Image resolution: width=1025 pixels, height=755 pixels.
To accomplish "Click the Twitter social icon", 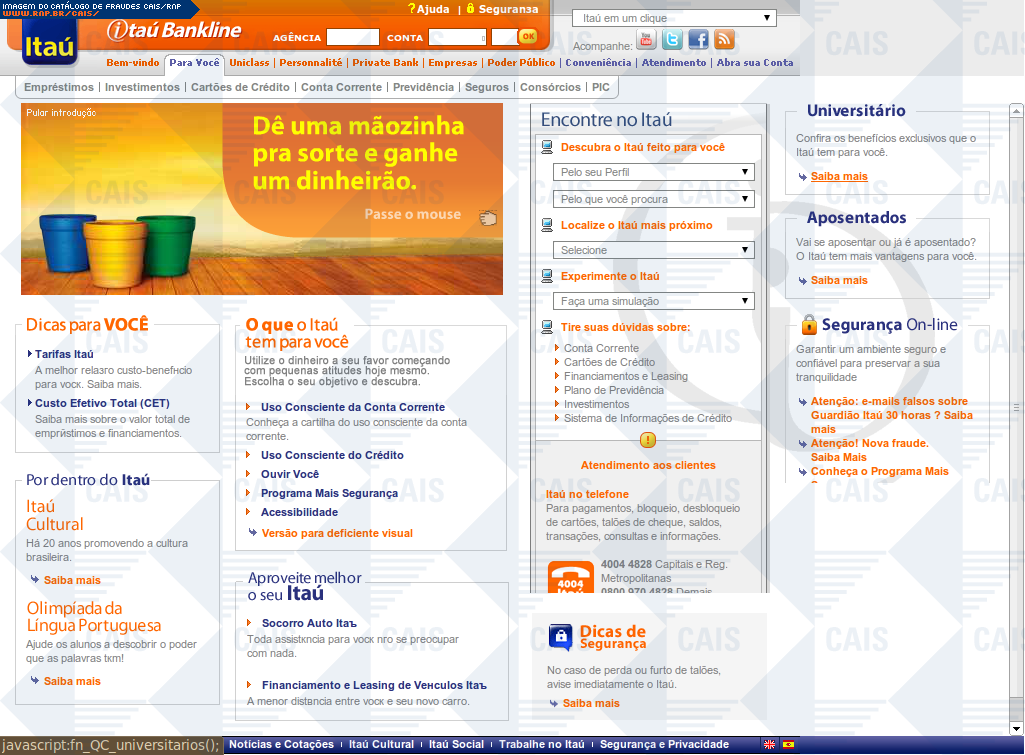I will (x=672, y=40).
